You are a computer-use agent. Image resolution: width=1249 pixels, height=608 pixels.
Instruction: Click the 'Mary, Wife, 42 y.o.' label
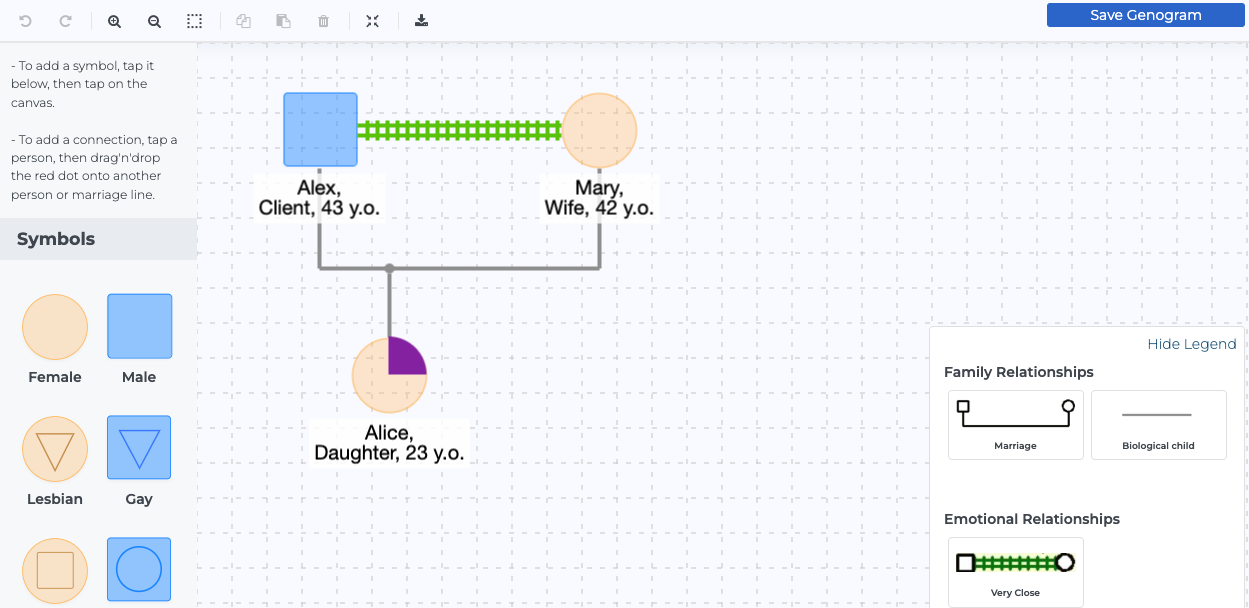599,198
